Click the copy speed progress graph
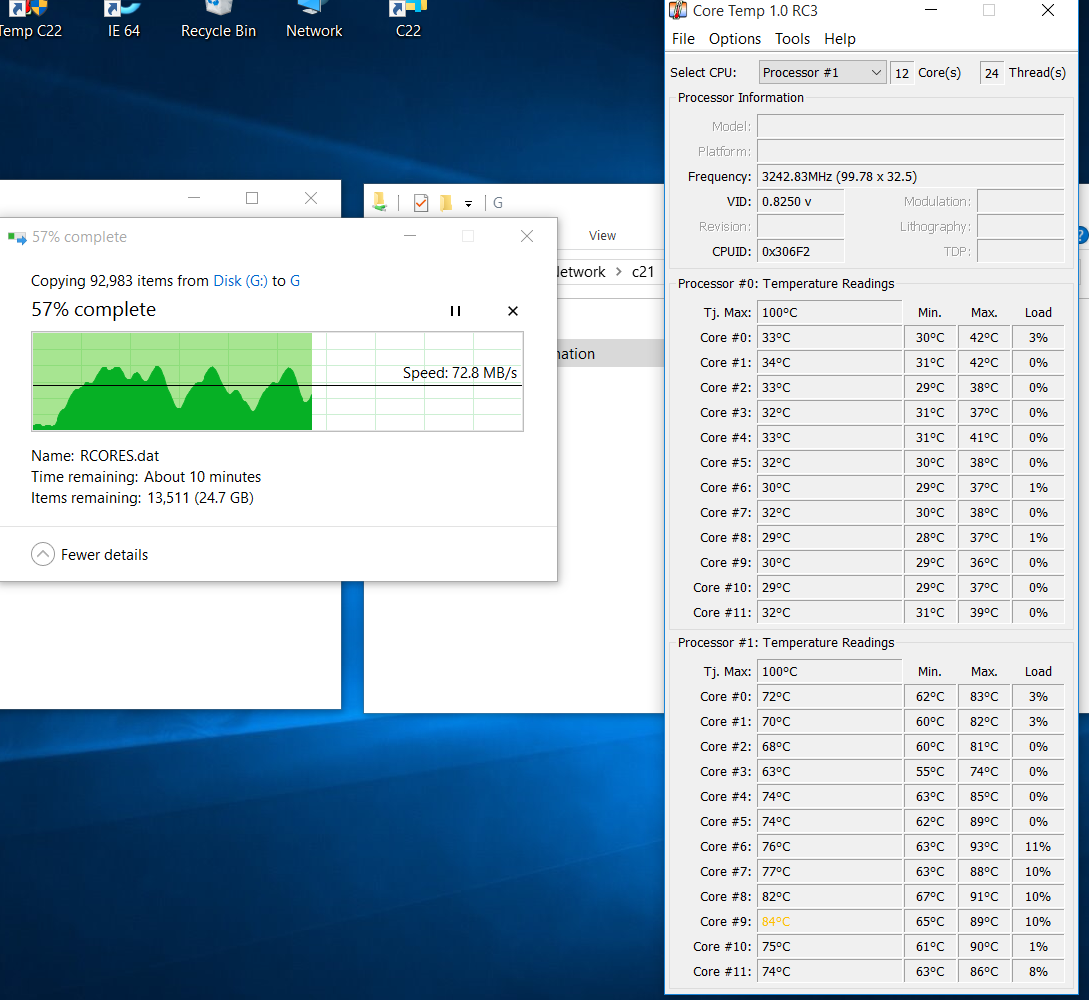 pyautogui.click(x=277, y=381)
